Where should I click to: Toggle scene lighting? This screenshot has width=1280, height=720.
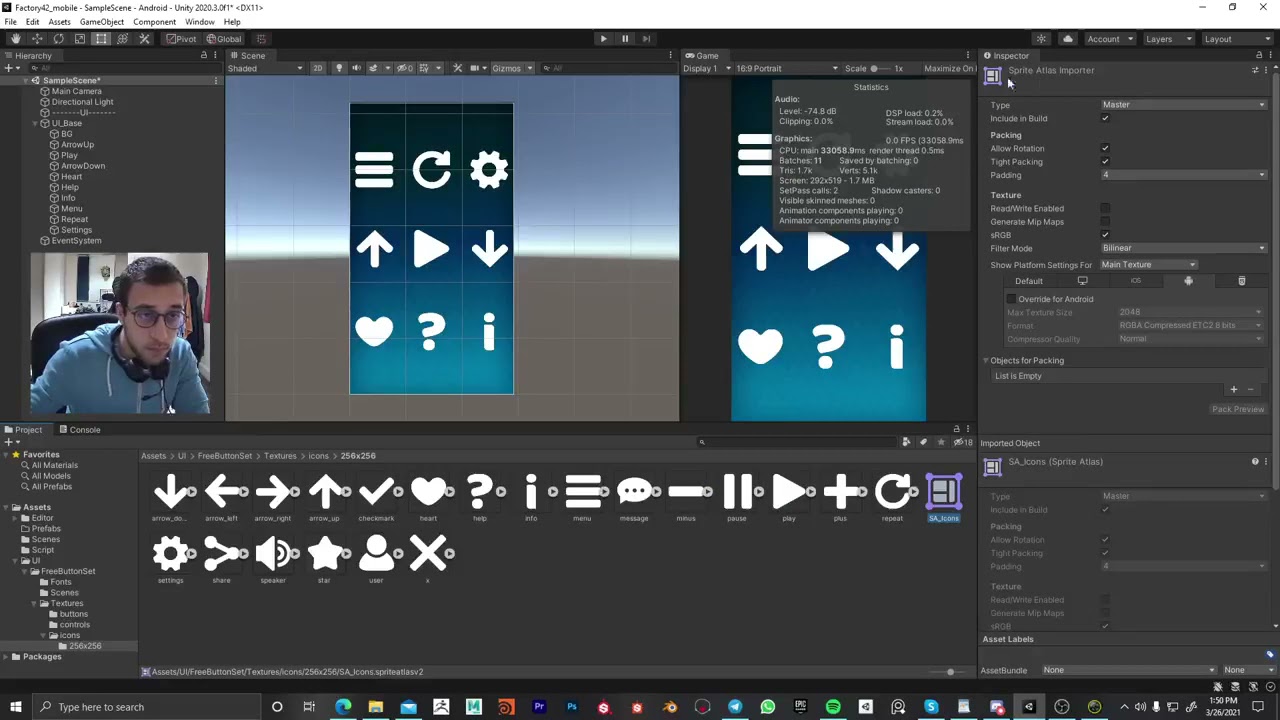(339, 68)
